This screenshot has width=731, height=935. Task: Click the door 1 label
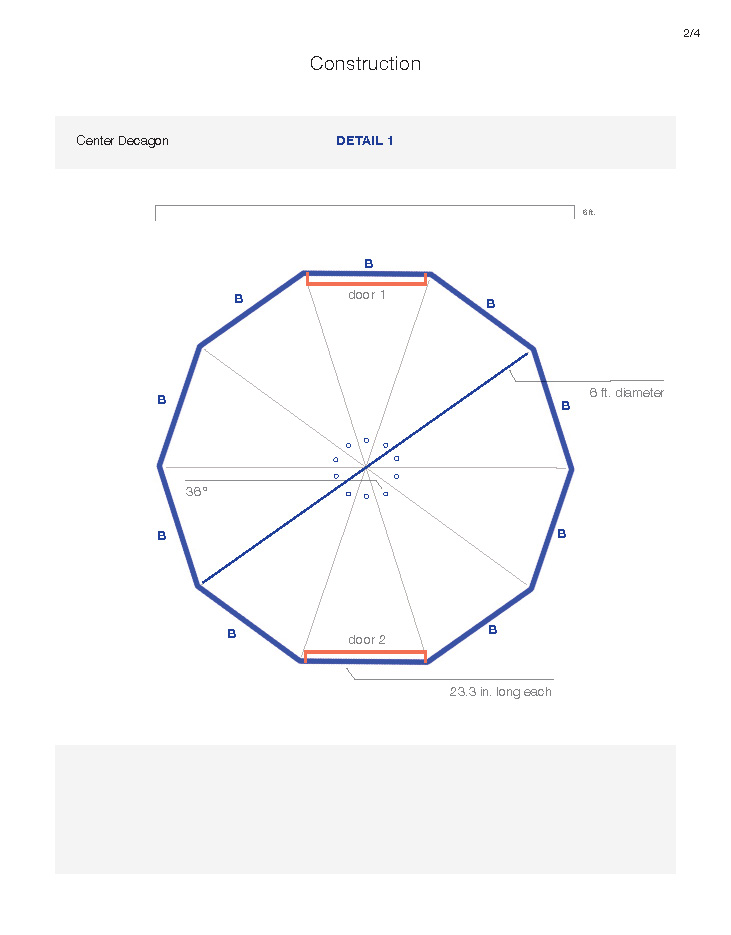click(367, 295)
